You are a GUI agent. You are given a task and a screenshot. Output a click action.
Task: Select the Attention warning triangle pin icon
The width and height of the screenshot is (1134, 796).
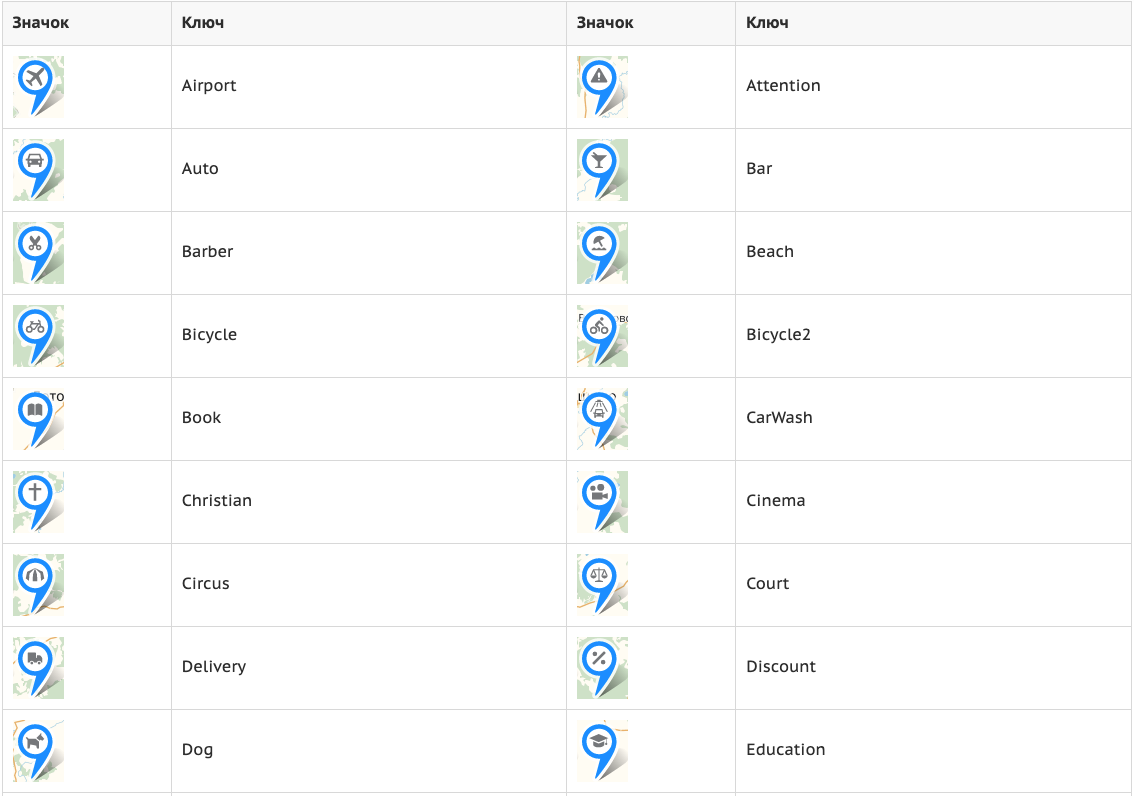pos(602,87)
